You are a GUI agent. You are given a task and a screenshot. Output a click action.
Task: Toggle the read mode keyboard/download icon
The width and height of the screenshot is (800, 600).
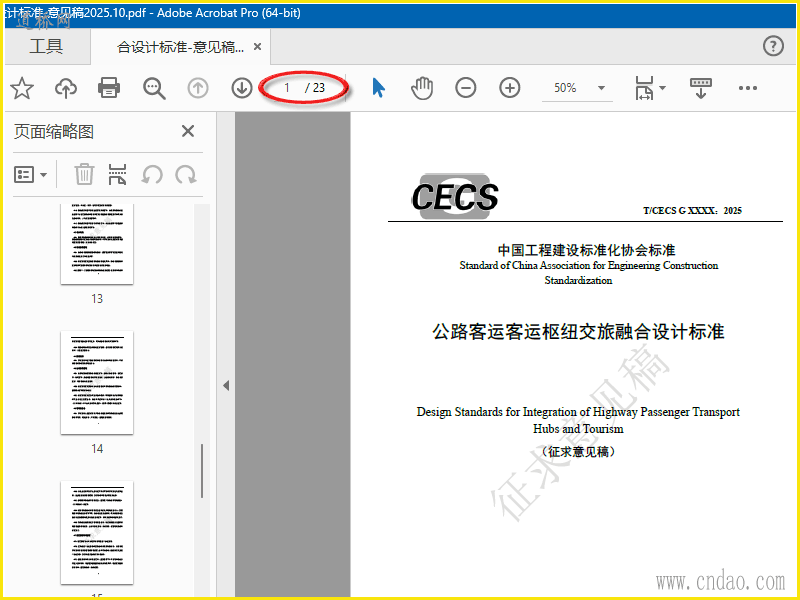click(701, 88)
